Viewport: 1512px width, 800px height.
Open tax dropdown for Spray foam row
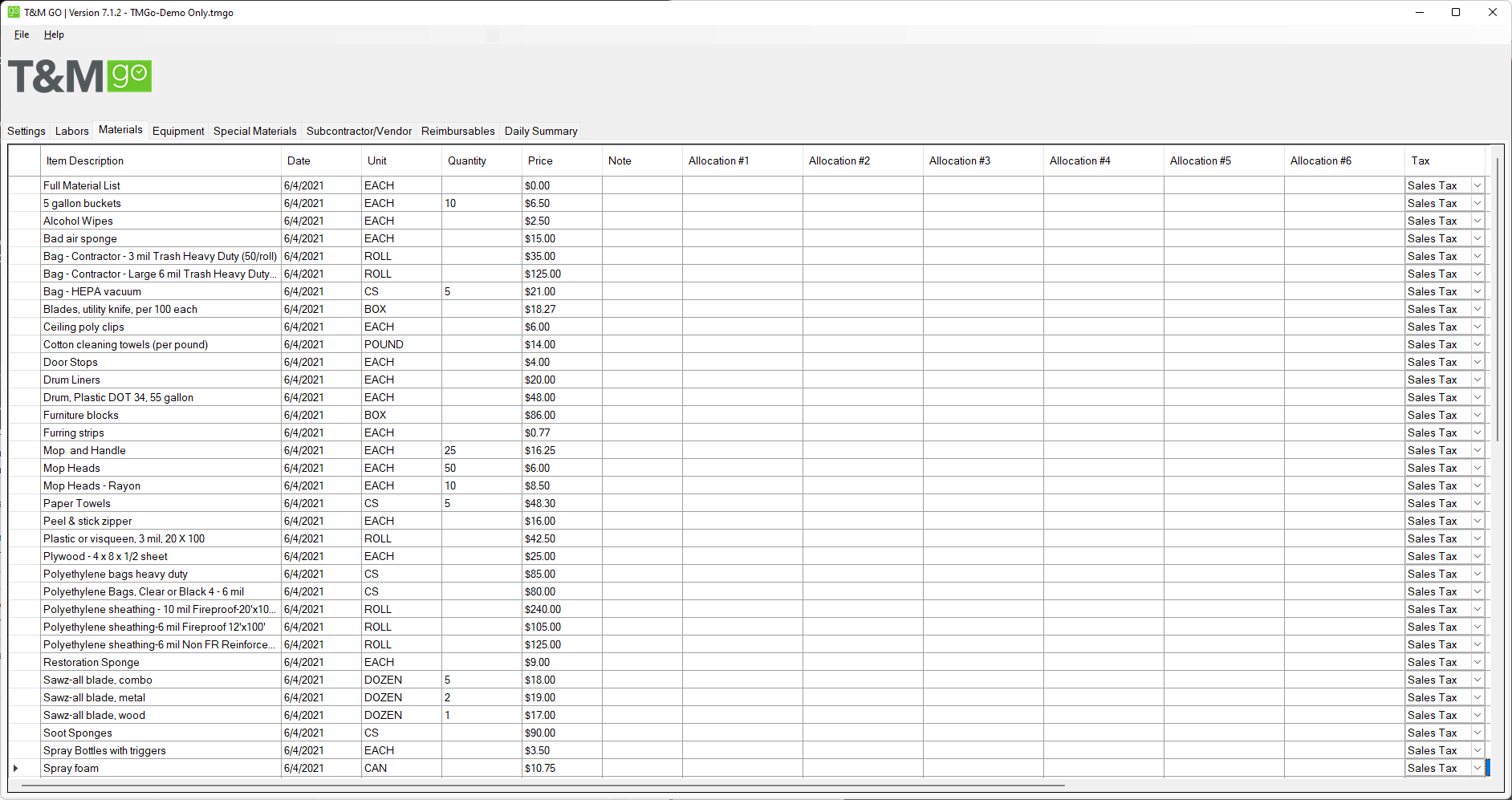(1477, 768)
